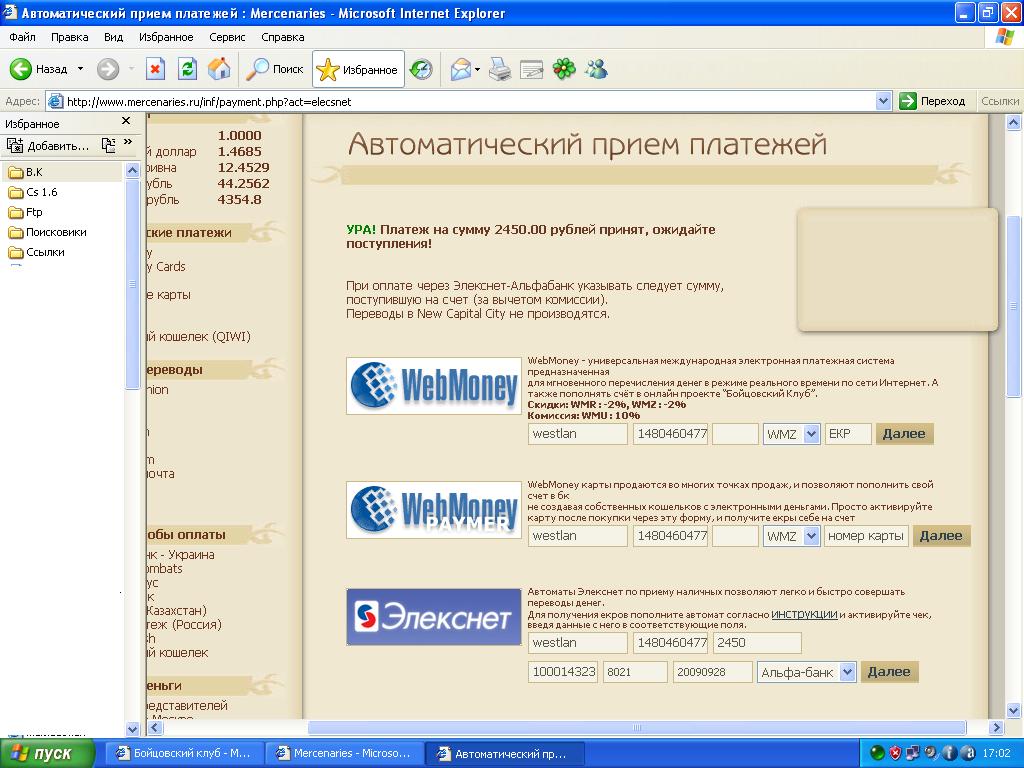Close the Избранное side panel
The width and height of the screenshot is (1024, 768).
(x=126, y=121)
